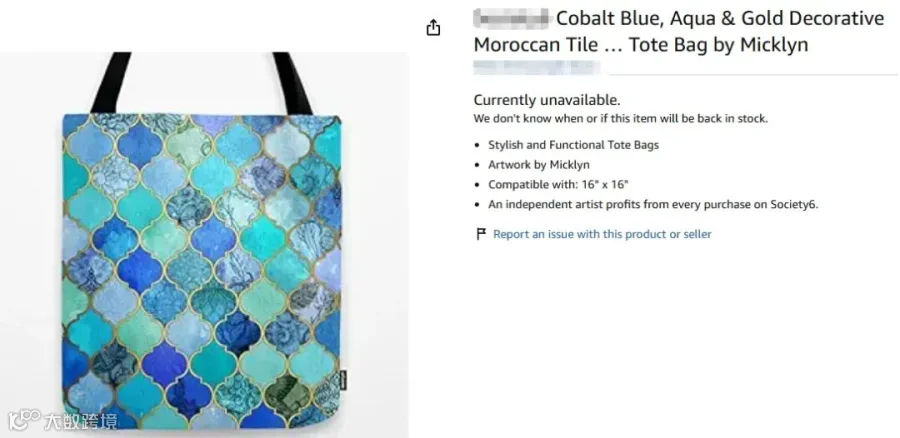
Task: Click the tote bag product image
Action: click(x=204, y=245)
